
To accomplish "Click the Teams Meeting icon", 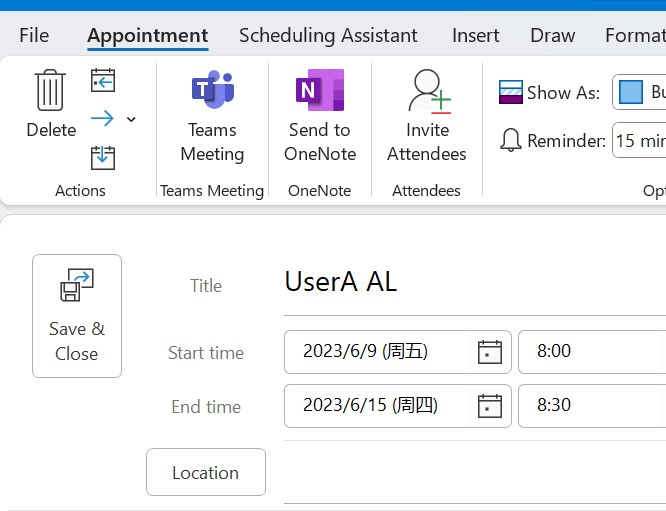I will click(x=212, y=90).
